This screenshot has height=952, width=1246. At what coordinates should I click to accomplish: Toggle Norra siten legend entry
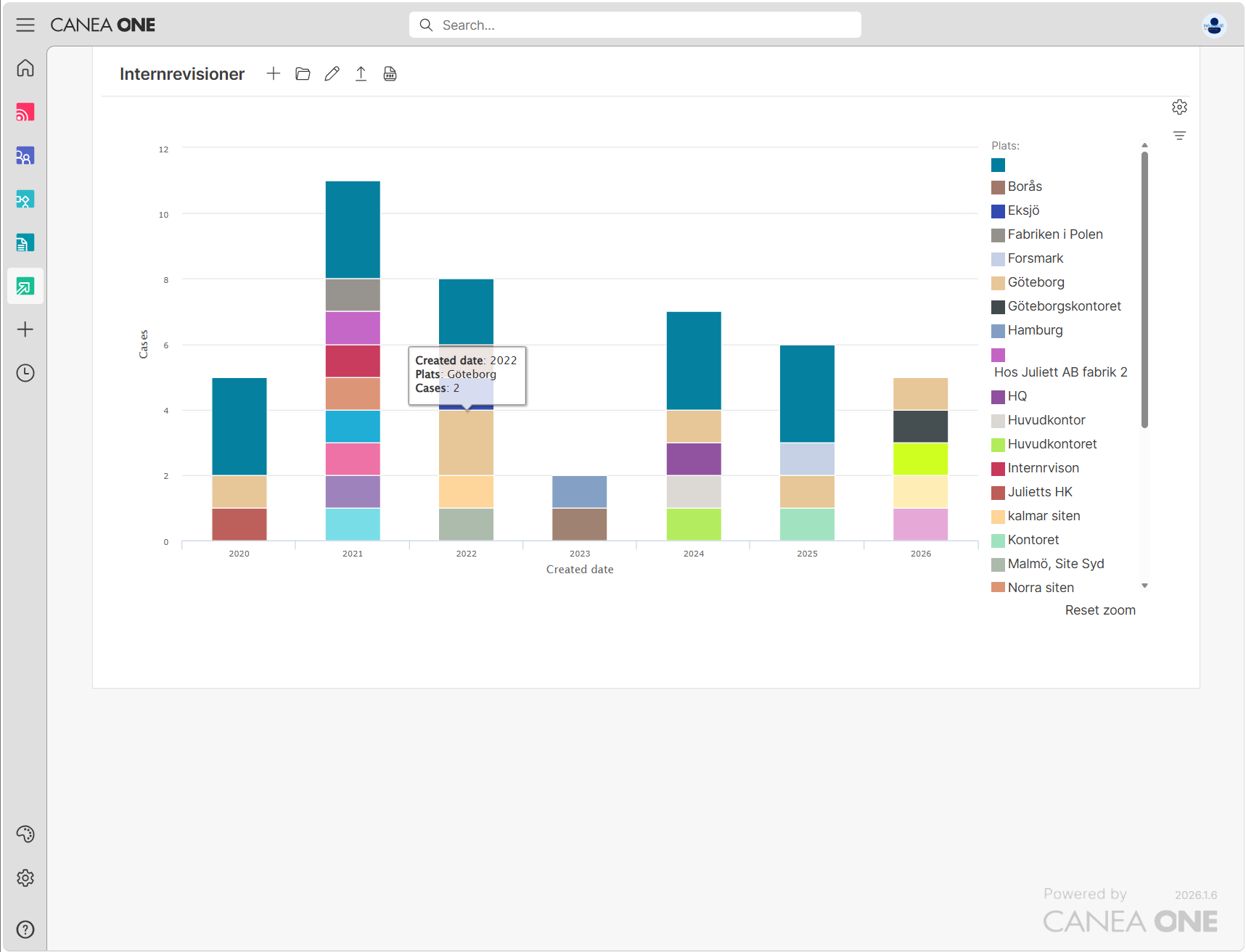click(1033, 588)
